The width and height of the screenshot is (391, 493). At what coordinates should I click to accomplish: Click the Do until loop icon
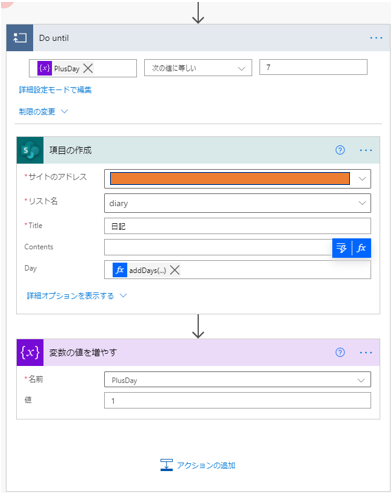20,38
